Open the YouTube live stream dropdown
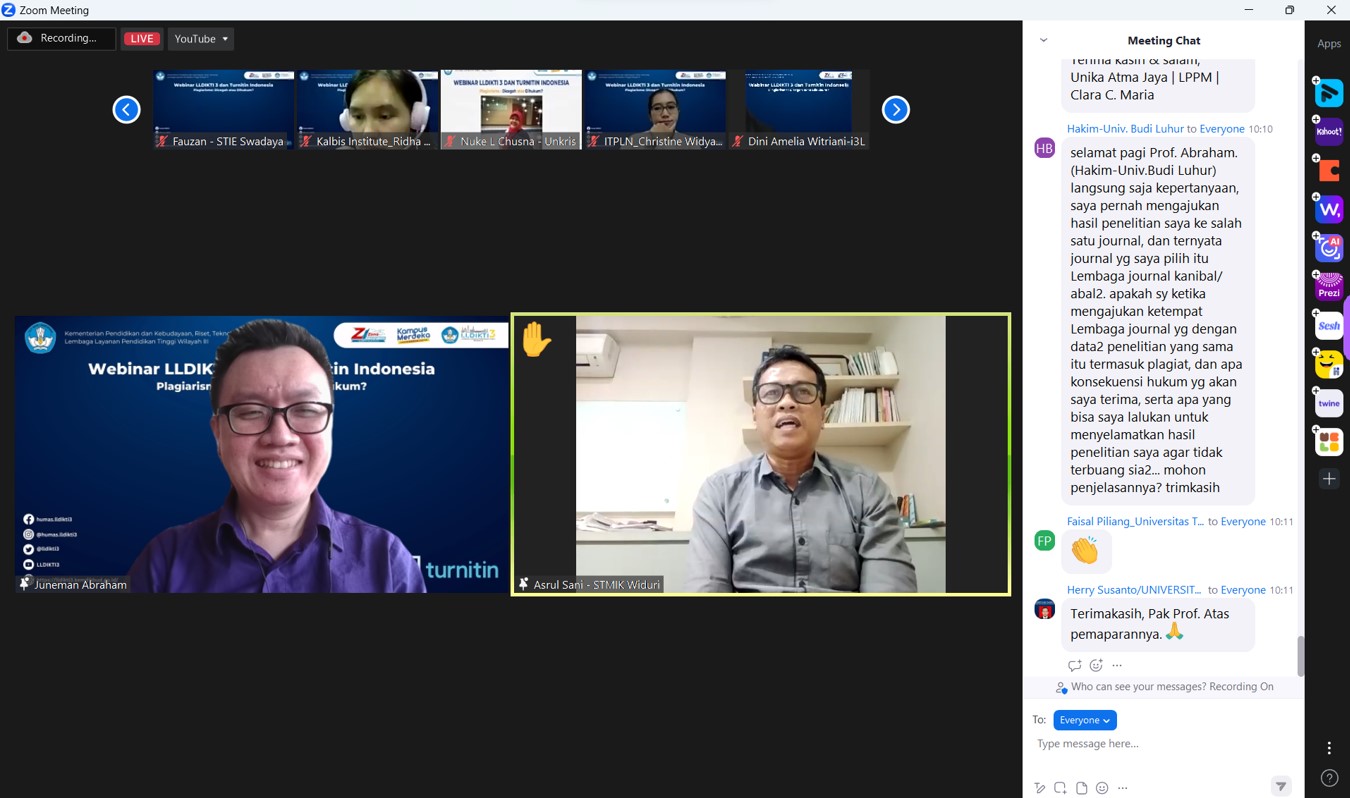 click(201, 38)
